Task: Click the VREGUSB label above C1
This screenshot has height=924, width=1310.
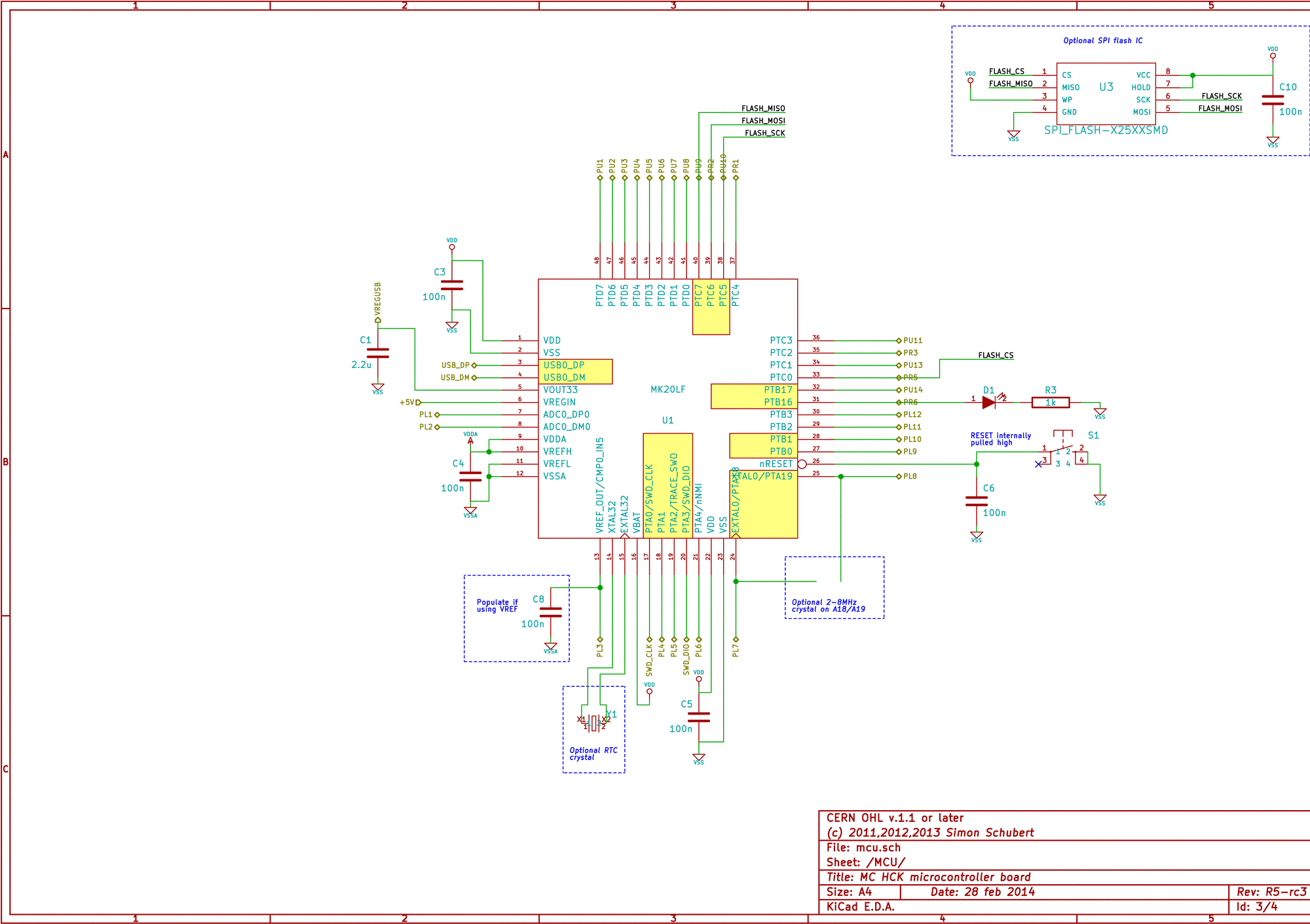Action: tap(378, 300)
